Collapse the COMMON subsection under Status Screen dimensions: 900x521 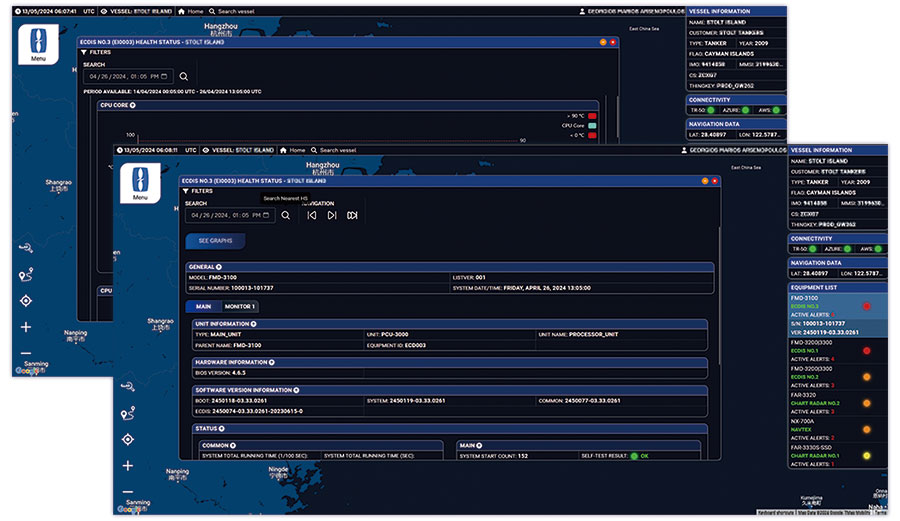[x=233, y=445]
